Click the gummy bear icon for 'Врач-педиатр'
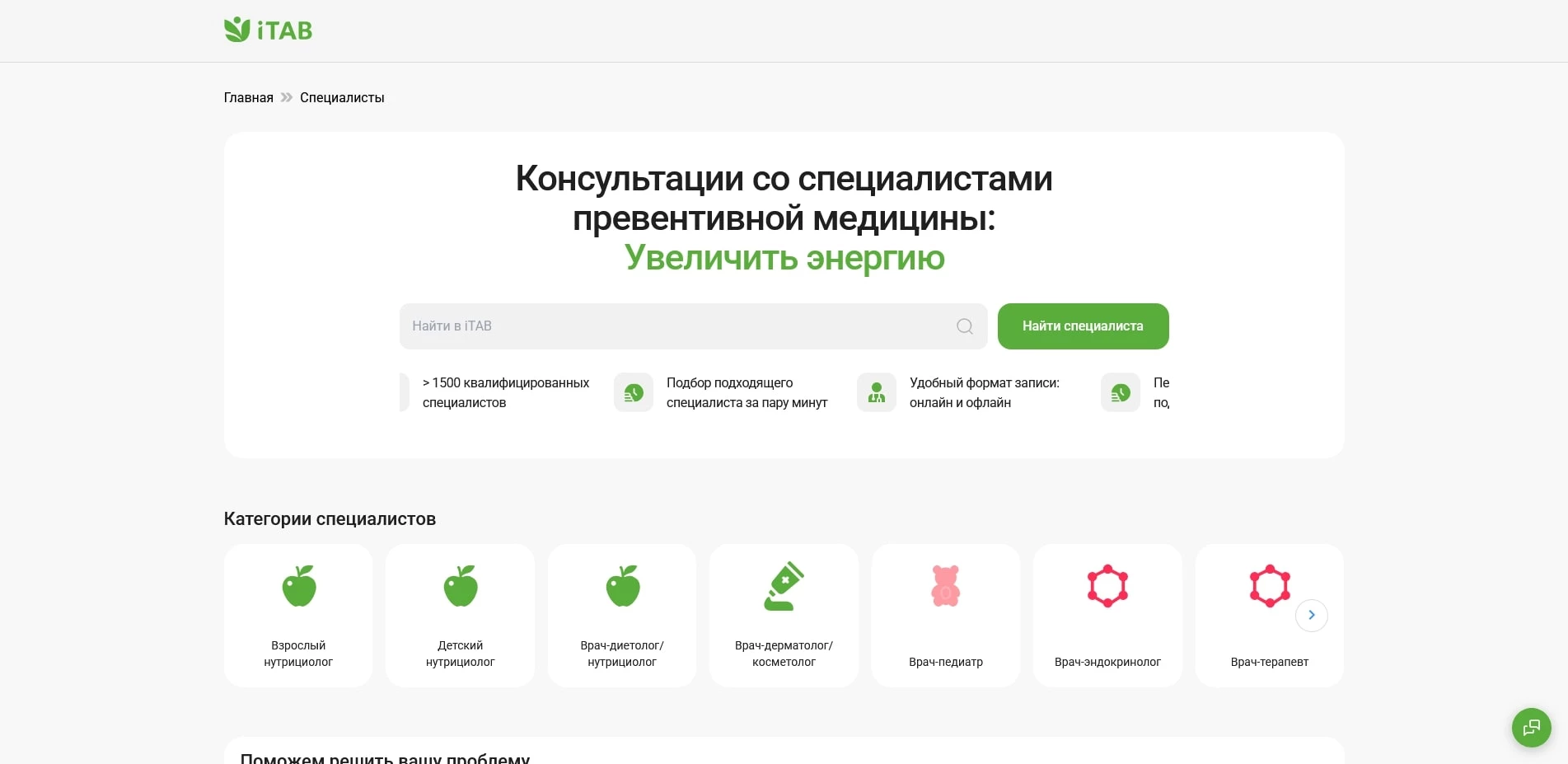This screenshot has width=1568, height=764. 945,586
